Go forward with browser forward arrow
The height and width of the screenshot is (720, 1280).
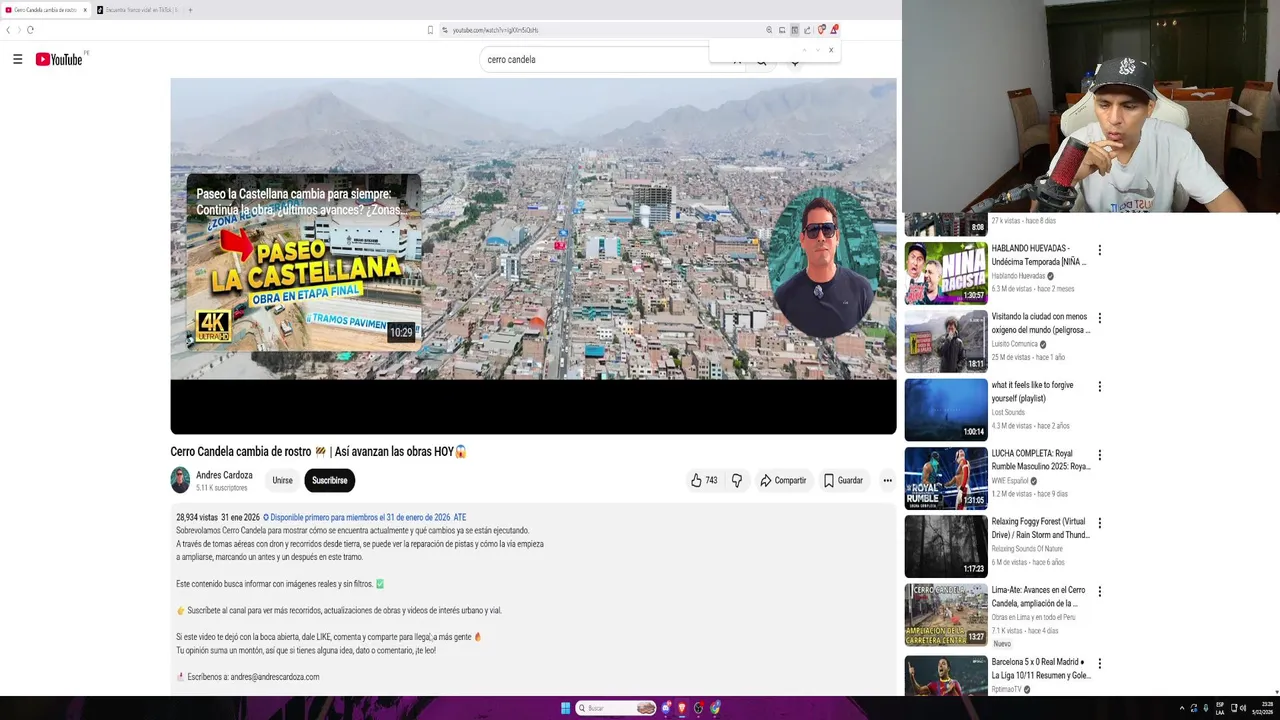(x=19, y=30)
